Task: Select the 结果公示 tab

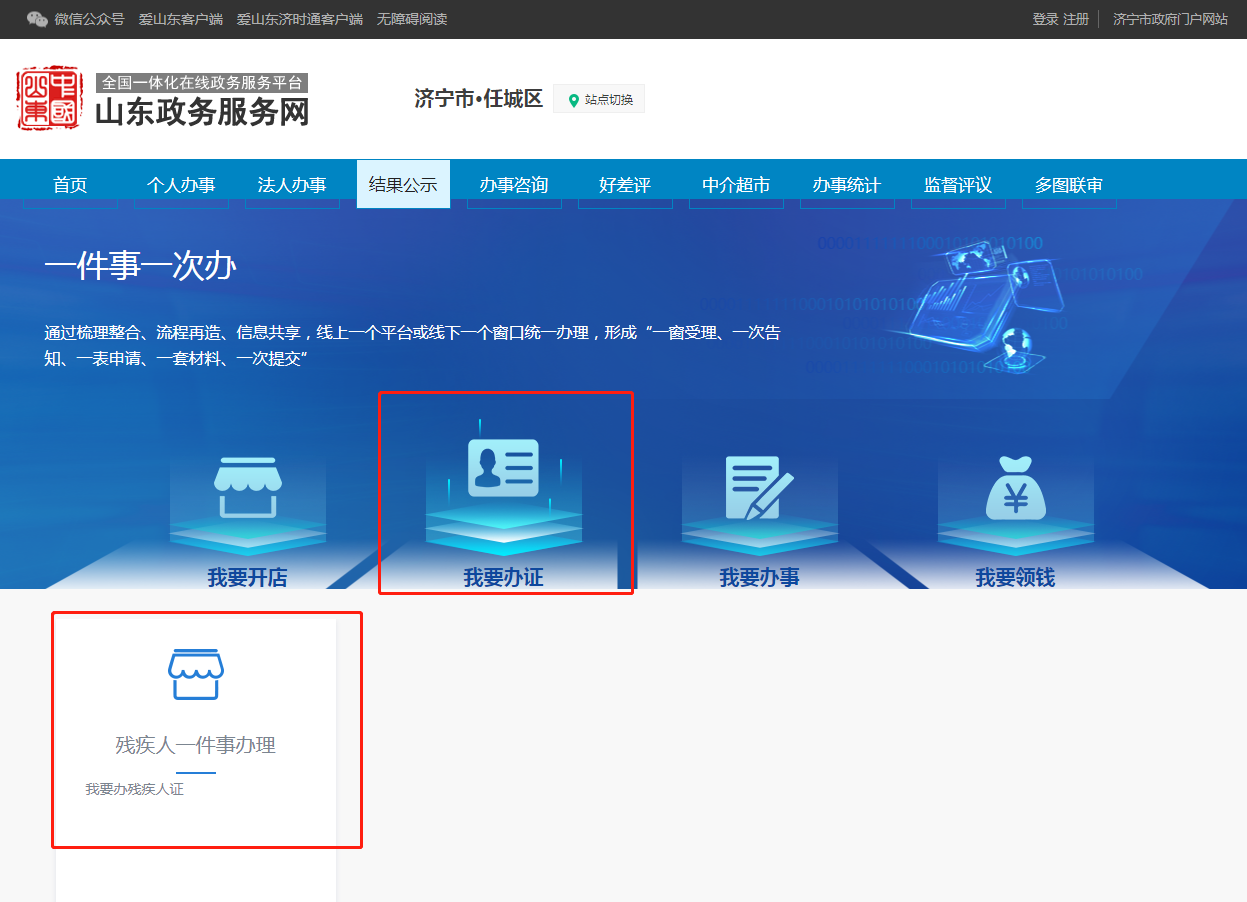Action: 403,185
